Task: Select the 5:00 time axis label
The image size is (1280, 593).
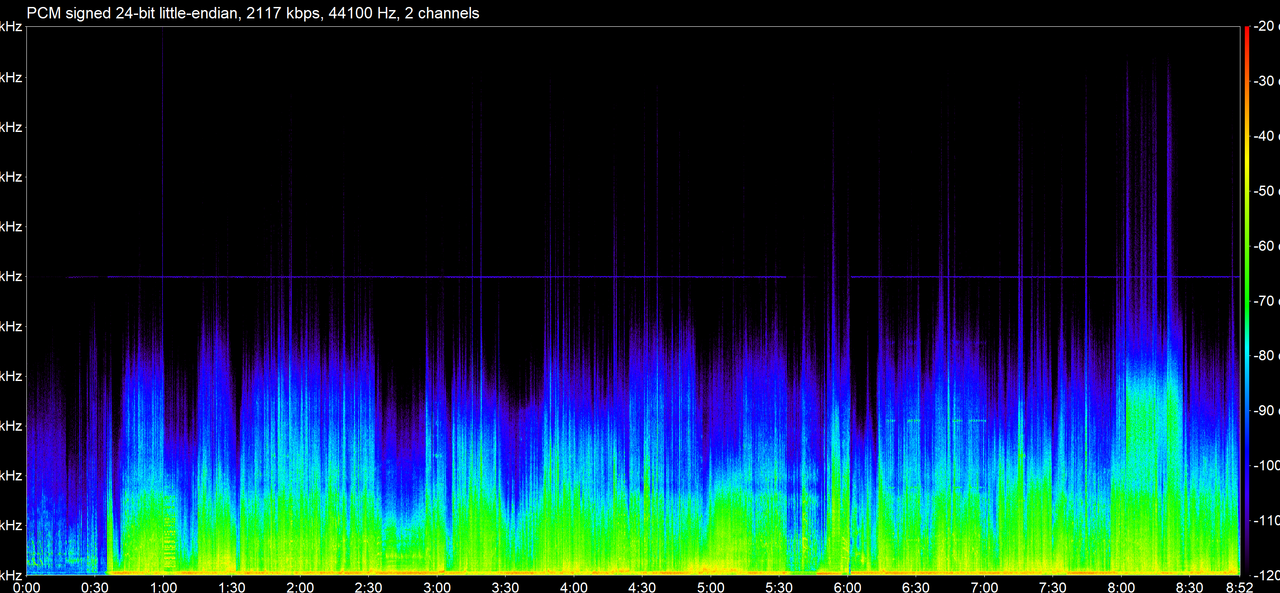Action: (711, 586)
